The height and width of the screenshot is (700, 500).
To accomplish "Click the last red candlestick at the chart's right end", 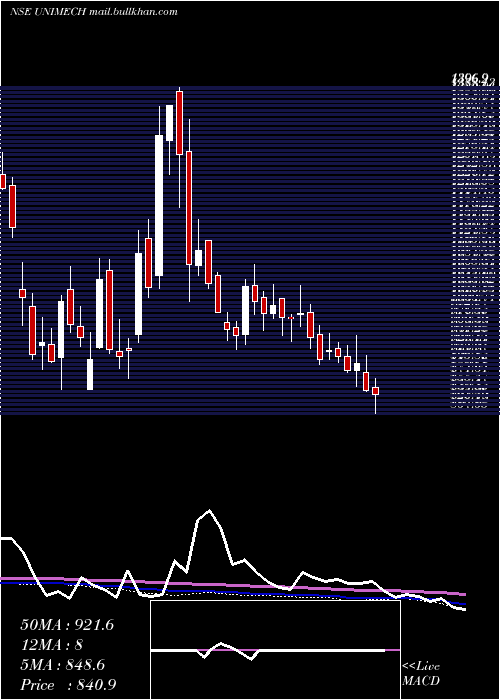I will coord(375,391).
